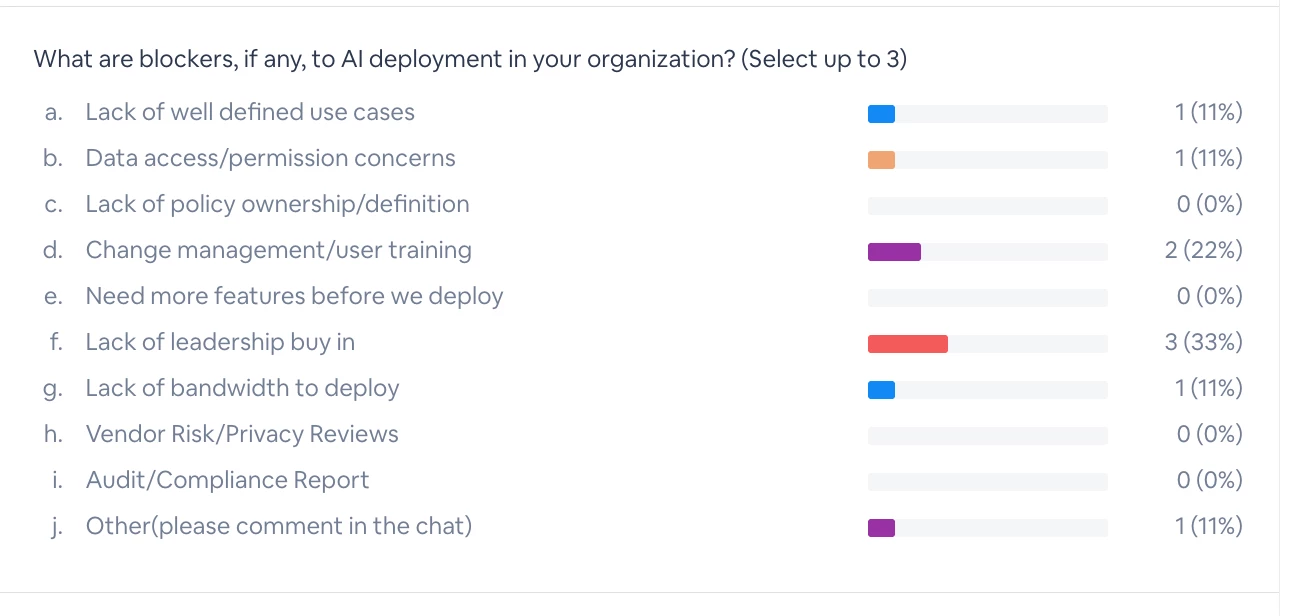
Task: Pick the "Vendor Risk/Privacy Reviews" option
Action: [x=242, y=435]
